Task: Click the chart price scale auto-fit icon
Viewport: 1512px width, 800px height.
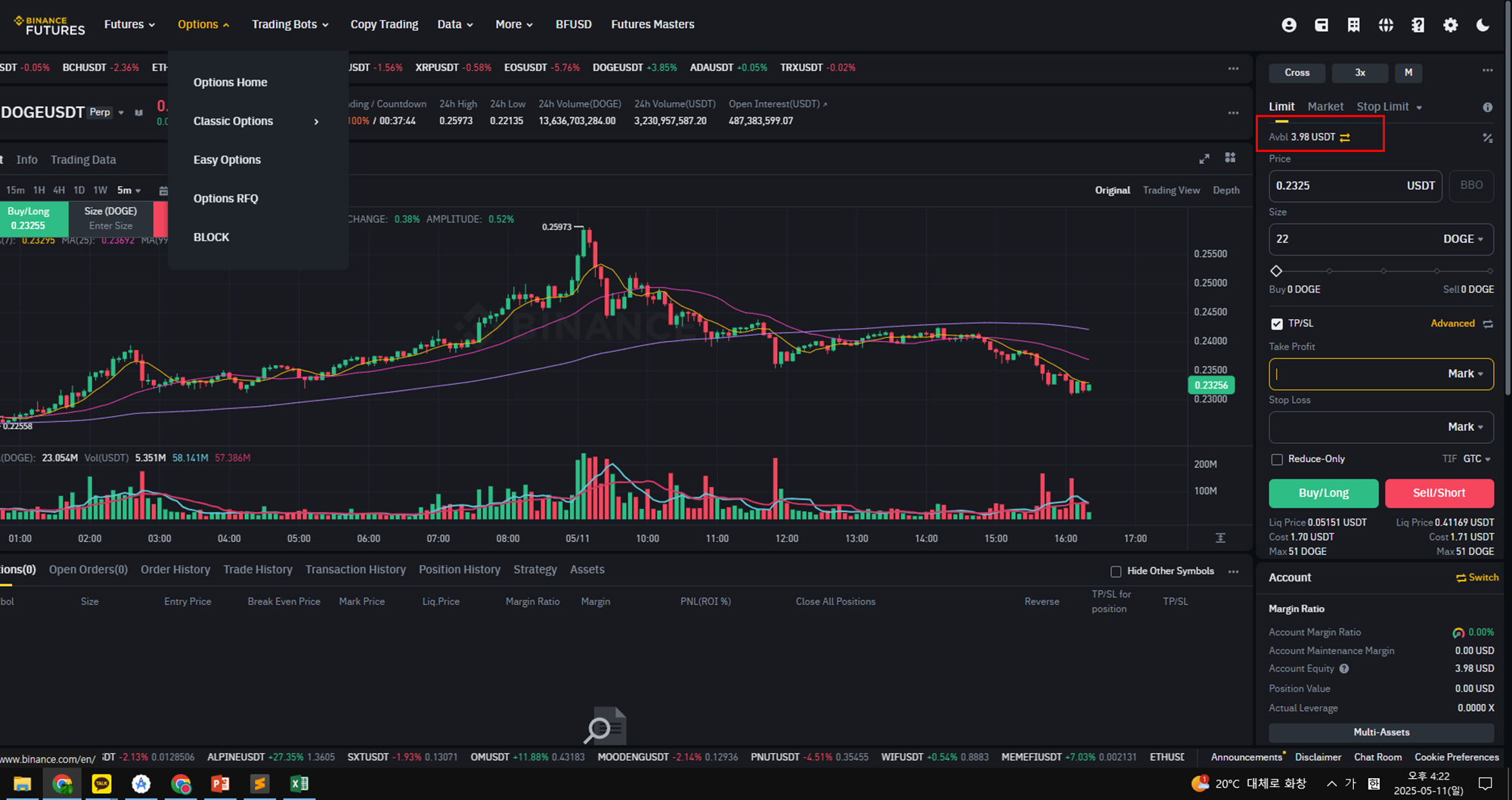Action: point(1220,538)
